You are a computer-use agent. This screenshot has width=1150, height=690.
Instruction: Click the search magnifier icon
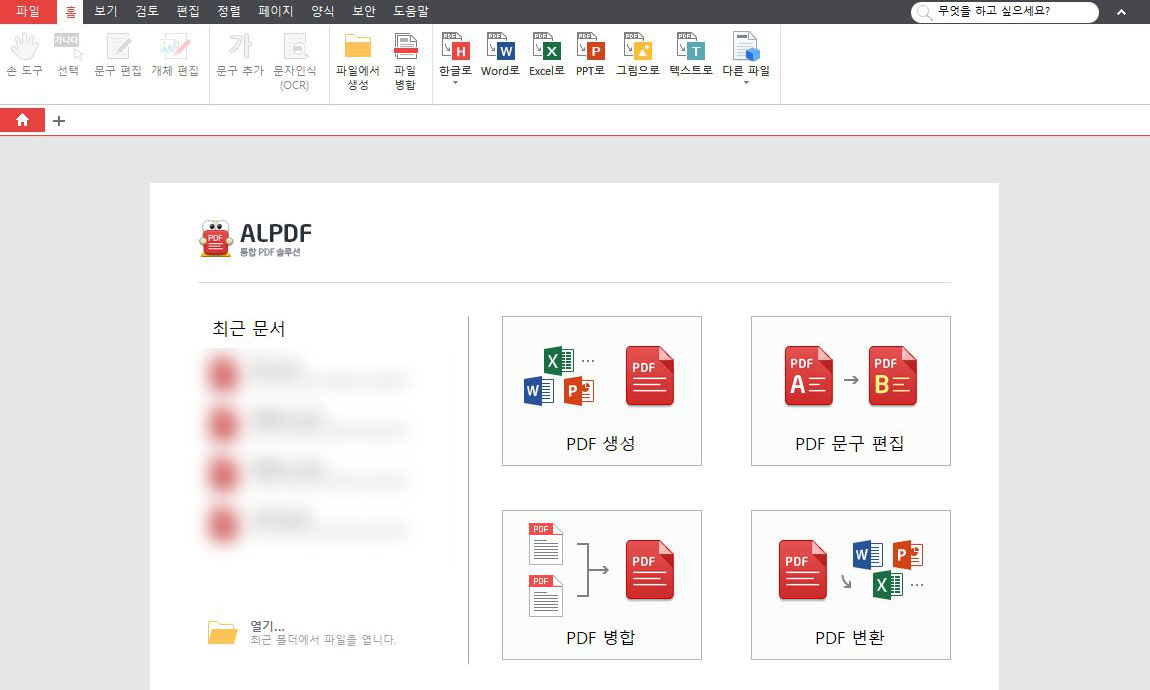click(924, 12)
